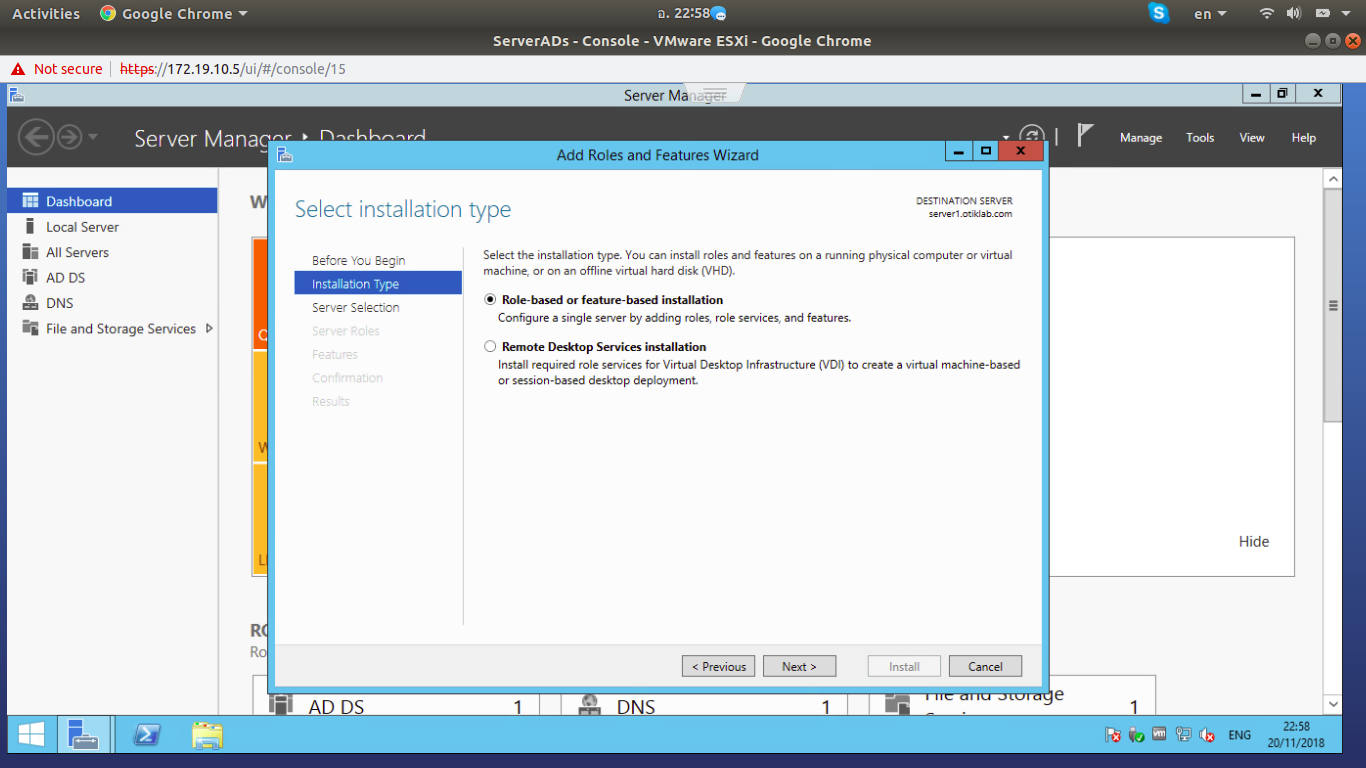
Task: Select Remote Desktop Services installation option
Action: pyautogui.click(x=490, y=346)
